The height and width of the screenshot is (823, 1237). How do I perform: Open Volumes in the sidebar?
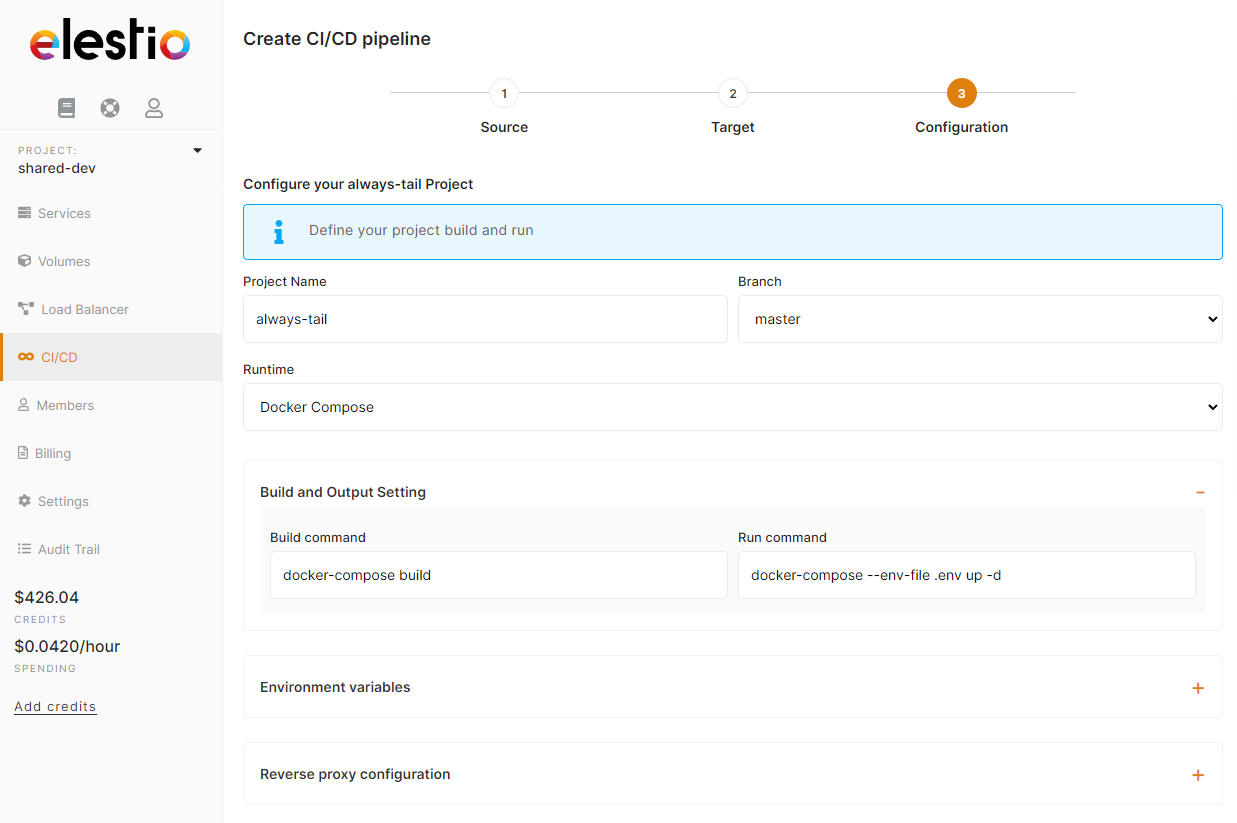(63, 261)
